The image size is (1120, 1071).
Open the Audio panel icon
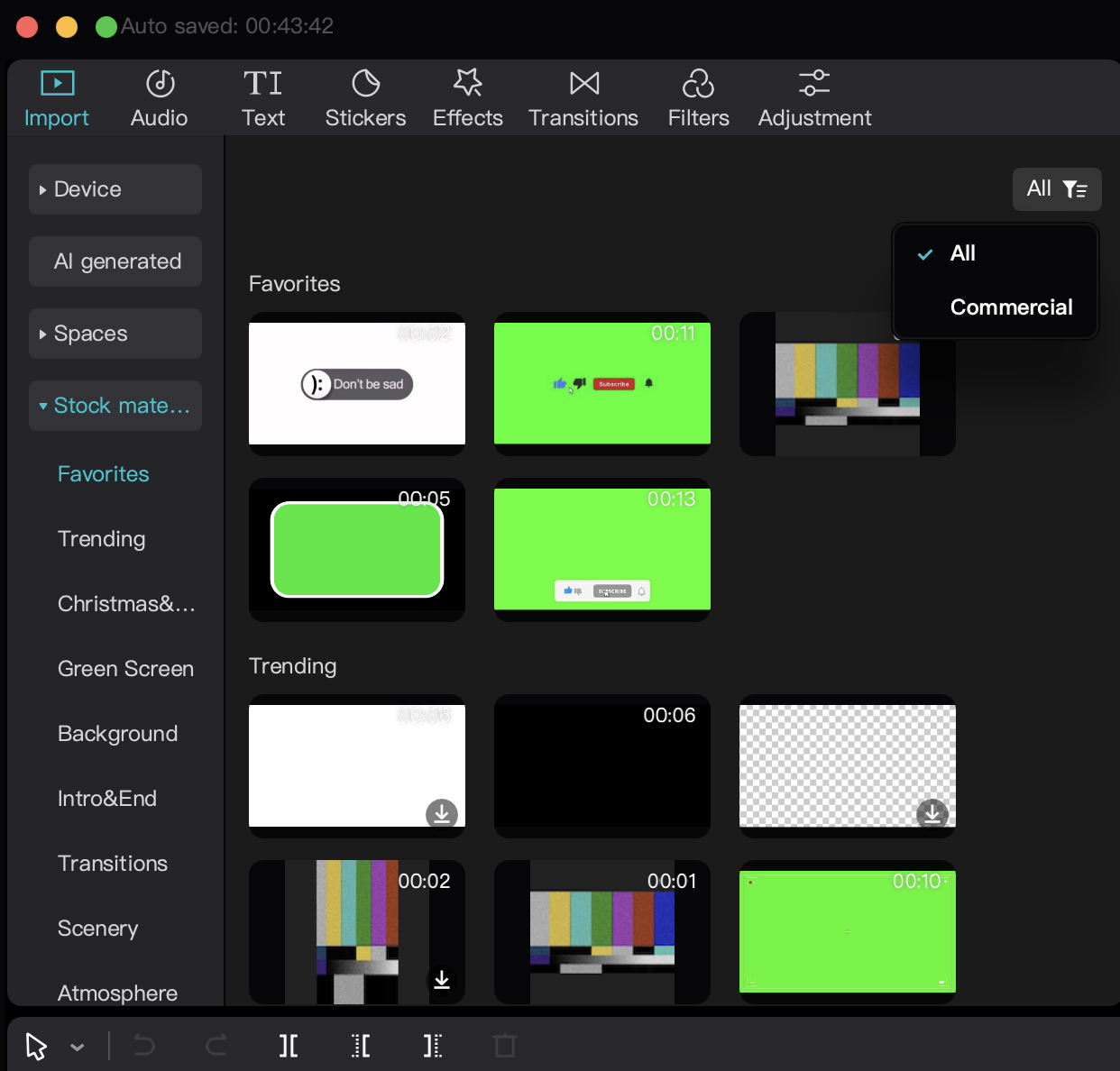pyautogui.click(x=160, y=84)
